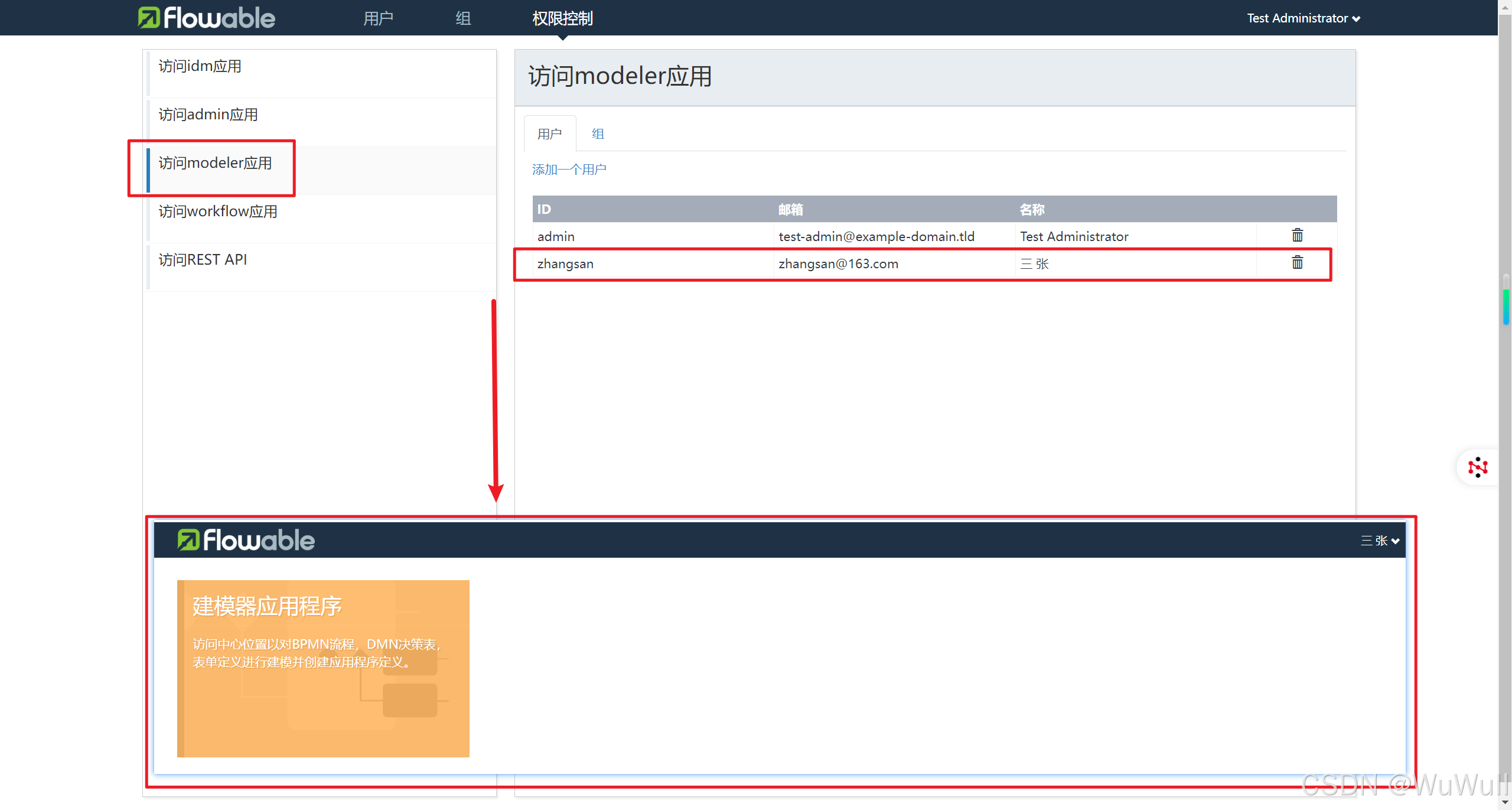Select 访问admin应用 in the privilege list

[208, 115]
